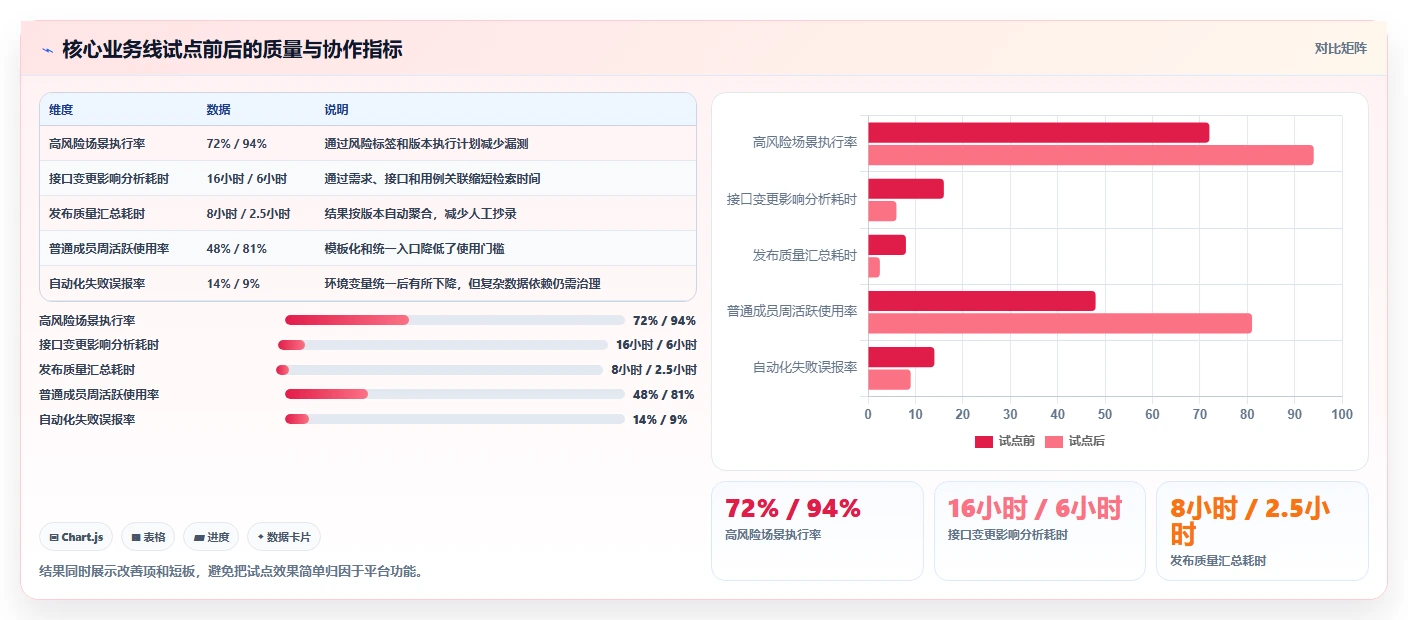Click the 试点前 bar for 接口变更影响分析耗时

tap(906, 189)
